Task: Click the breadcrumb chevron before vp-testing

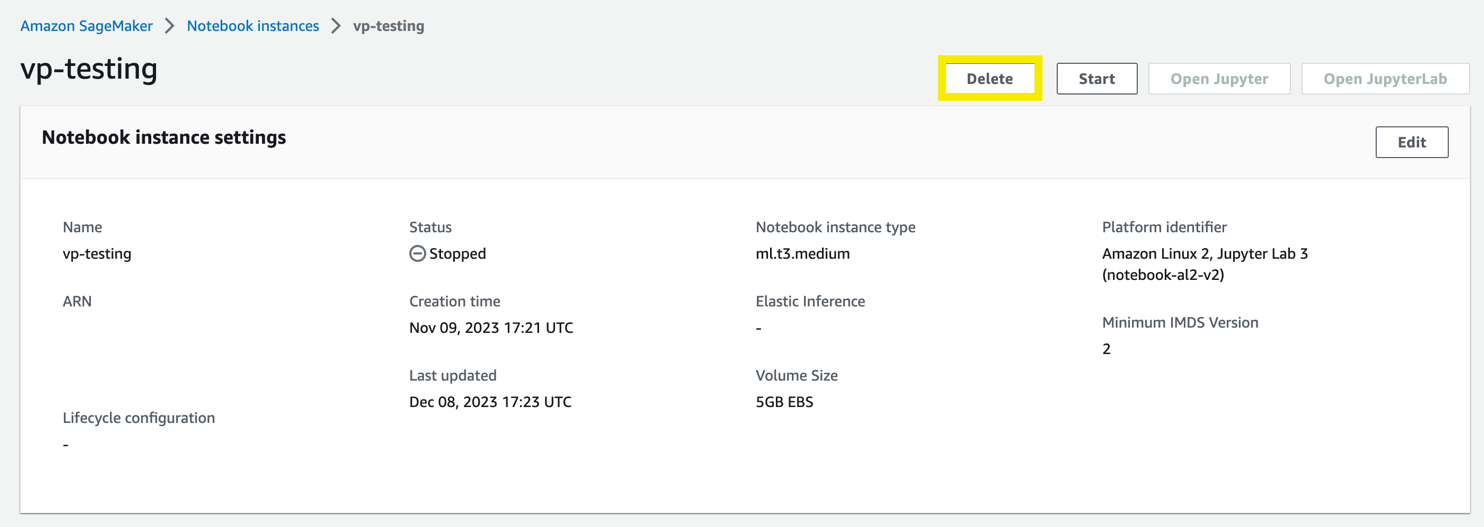Action: tap(336, 26)
